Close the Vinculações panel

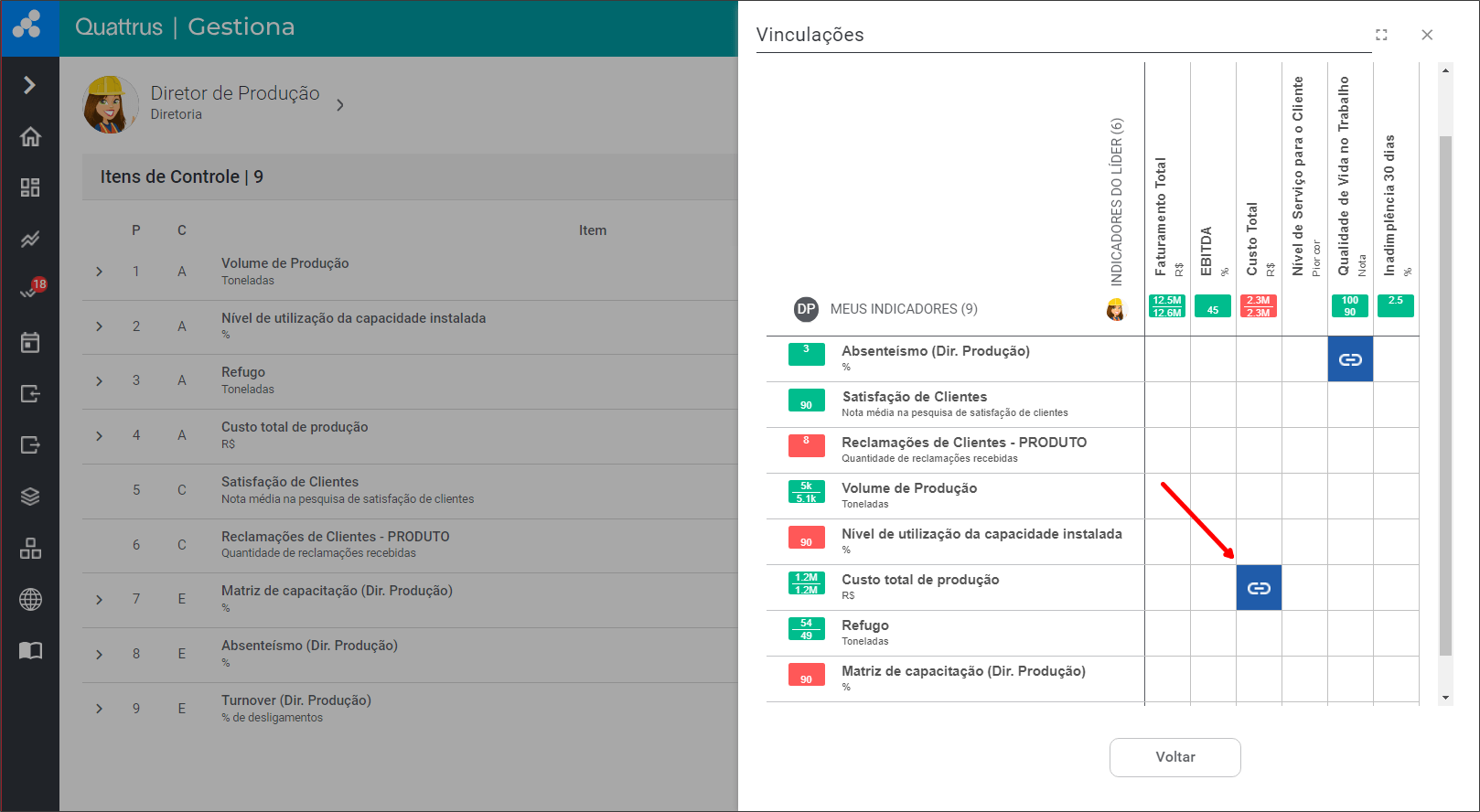[x=1427, y=35]
